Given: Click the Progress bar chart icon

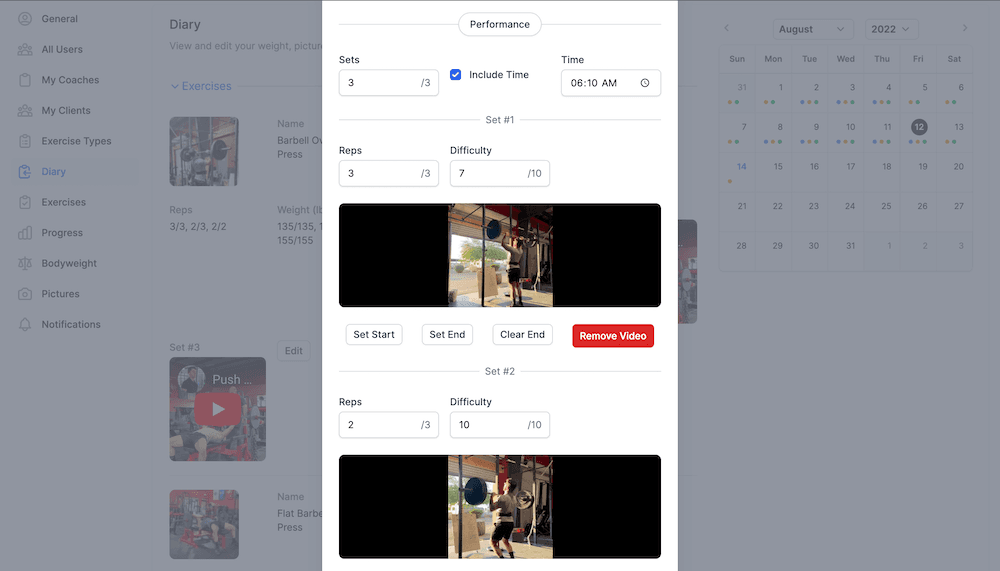Looking at the screenshot, I should [x=25, y=233].
